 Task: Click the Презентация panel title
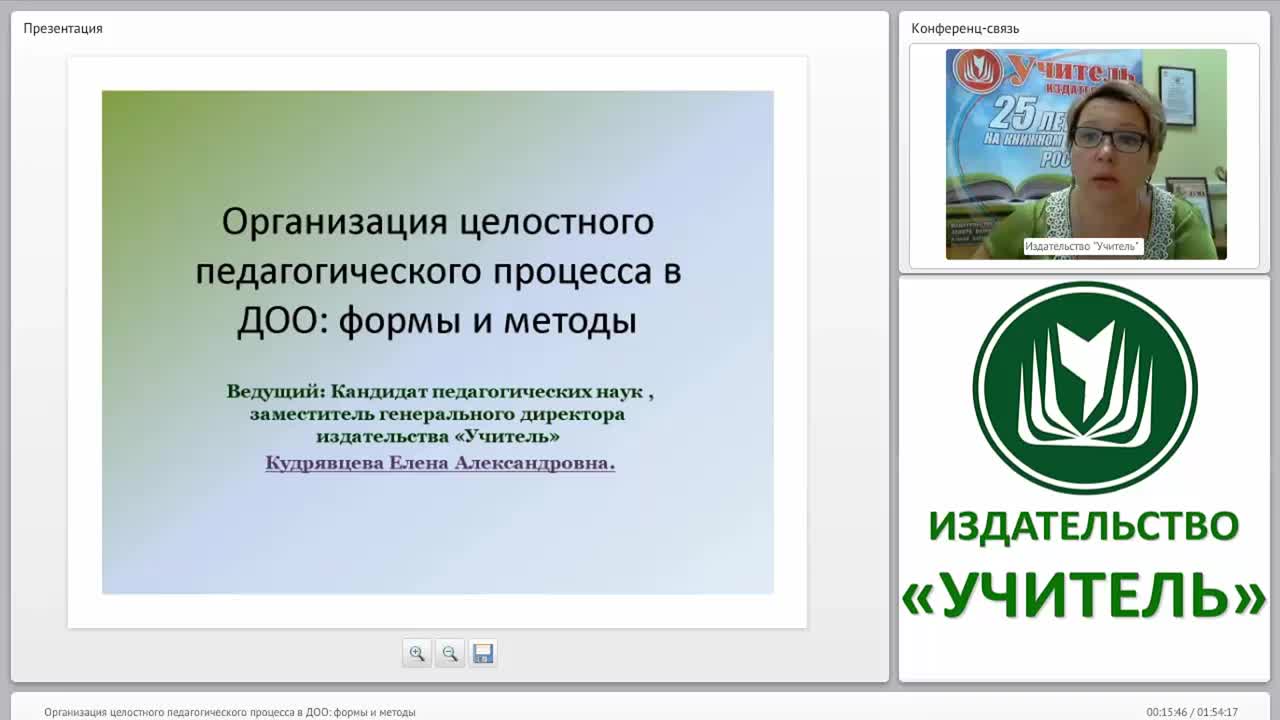[63, 28]
